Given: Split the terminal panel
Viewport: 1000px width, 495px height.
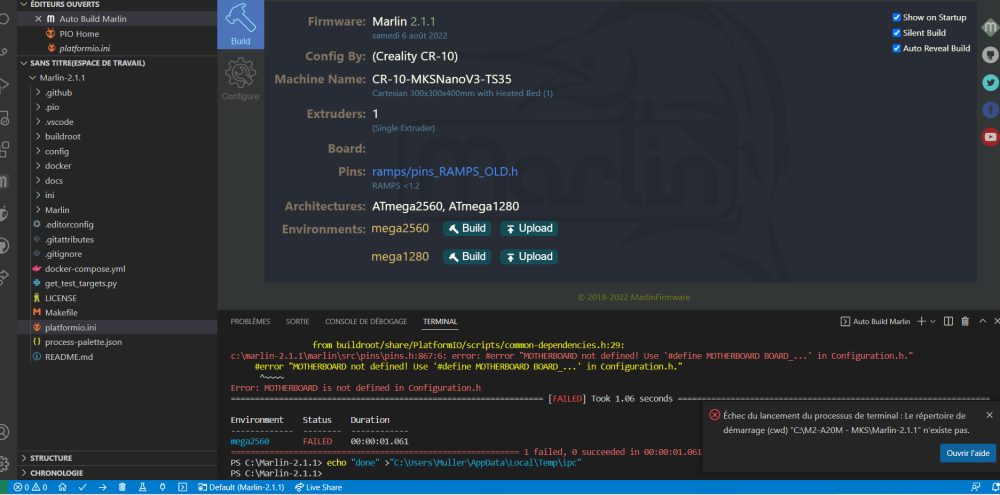Looking at the screenshot, I should pyautogui.click(x=948, y=321).
